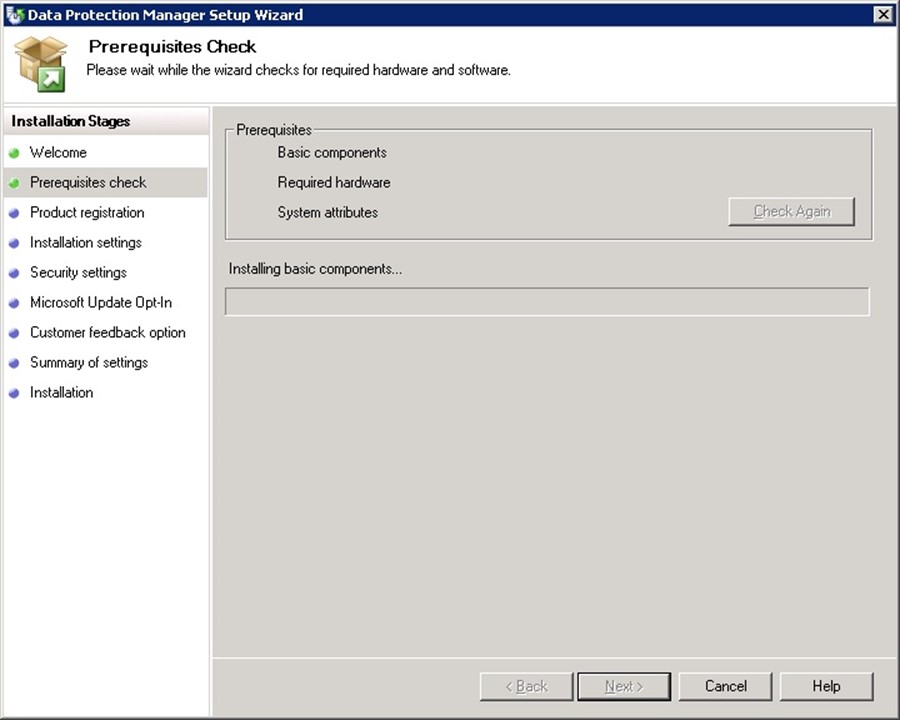900x720 pixels.
Task: Click the Check Again button
Action: 791,211
